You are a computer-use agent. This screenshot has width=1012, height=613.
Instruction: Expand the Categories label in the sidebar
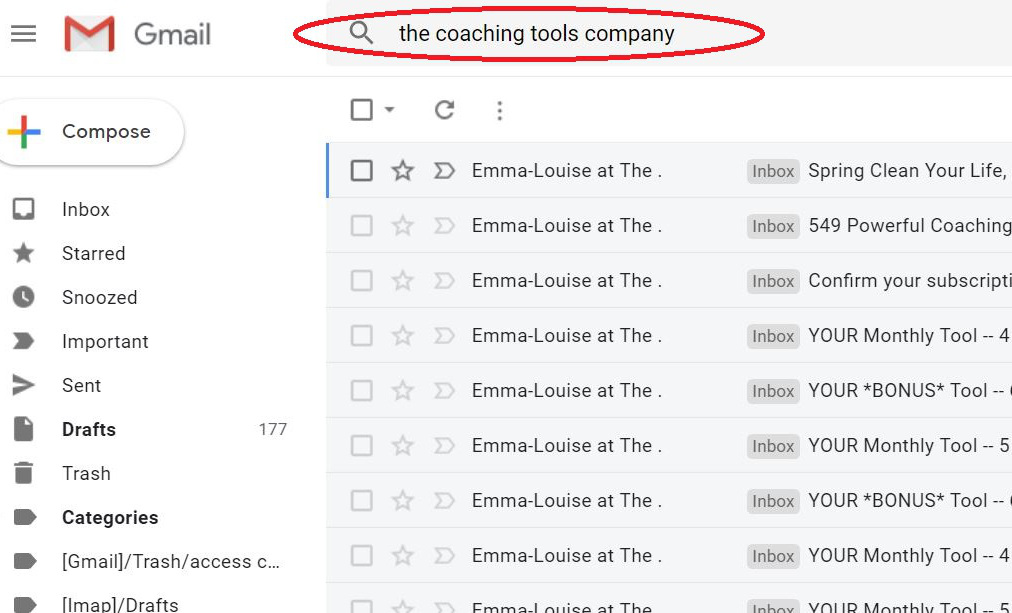(x=110, y=518)
